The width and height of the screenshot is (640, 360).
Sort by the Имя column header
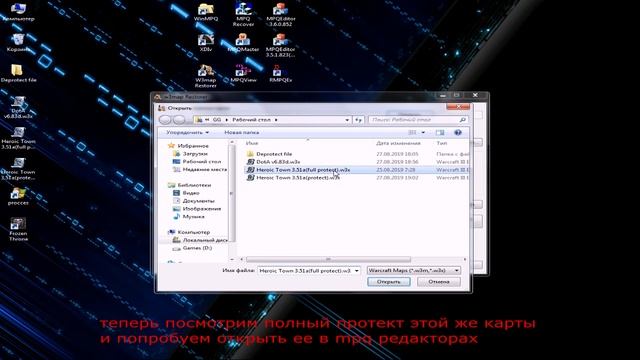point(252,143)
